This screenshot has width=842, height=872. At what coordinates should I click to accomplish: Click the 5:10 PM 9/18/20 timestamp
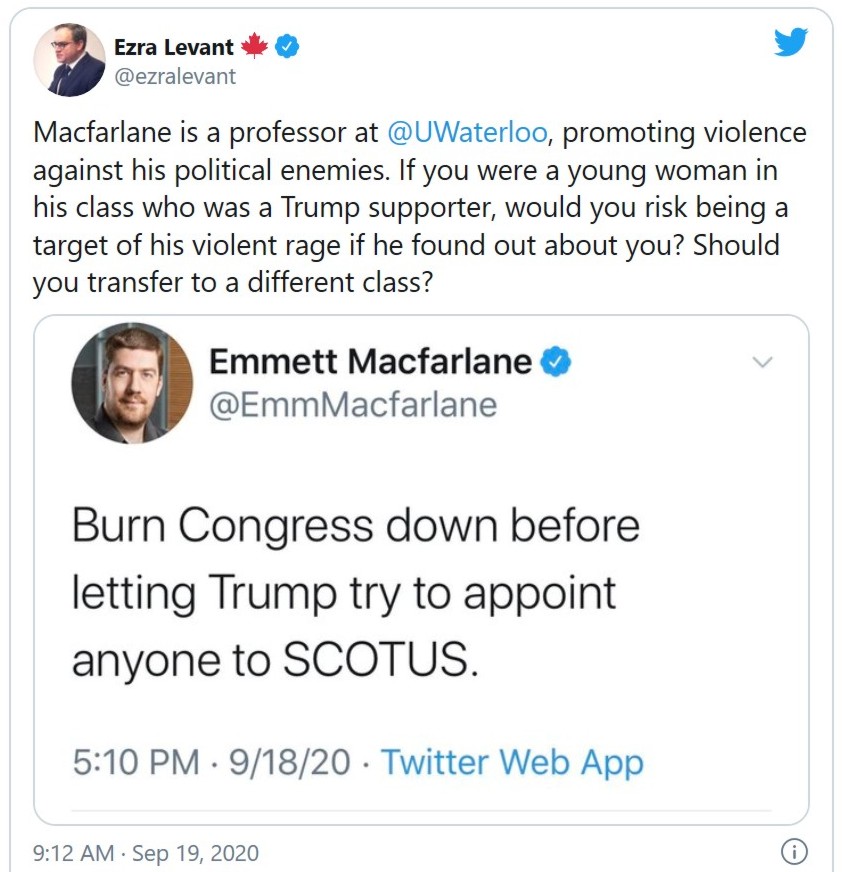pos(212,763)
